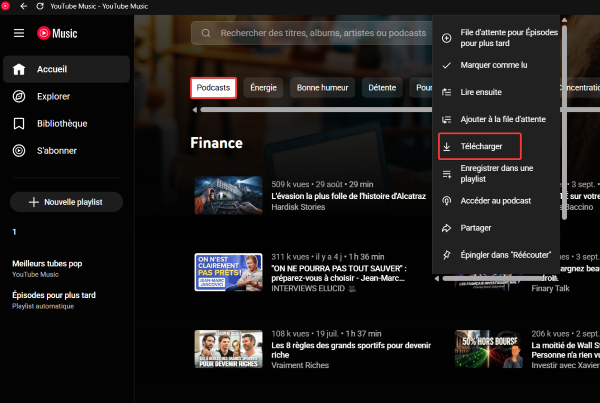This screenshot has height=403, width=600.
Task: Select the Énergie filter chip
Action: pyautogui.click(x=263, y=88)
